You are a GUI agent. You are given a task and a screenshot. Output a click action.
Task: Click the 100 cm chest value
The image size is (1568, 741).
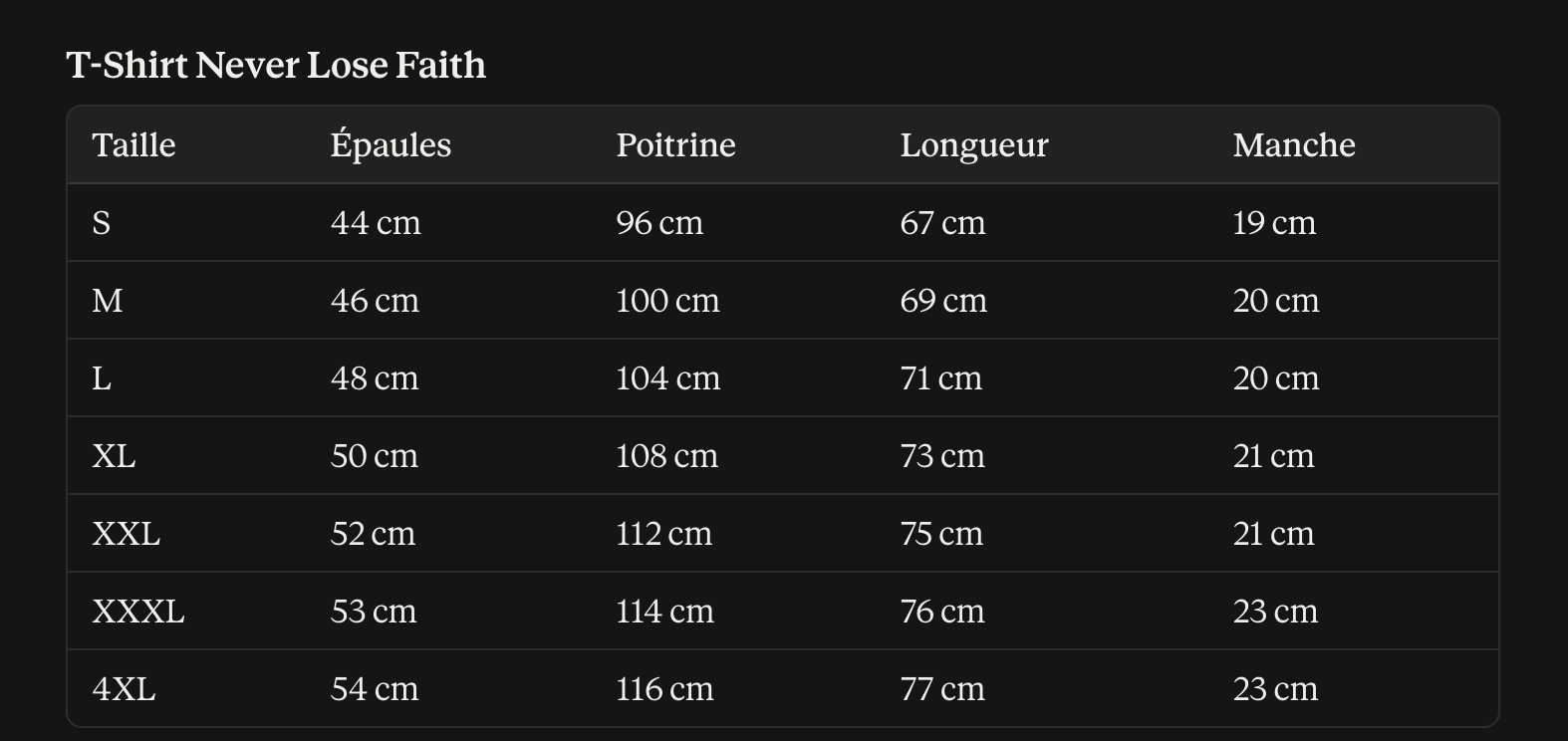[x=667, y=301]
